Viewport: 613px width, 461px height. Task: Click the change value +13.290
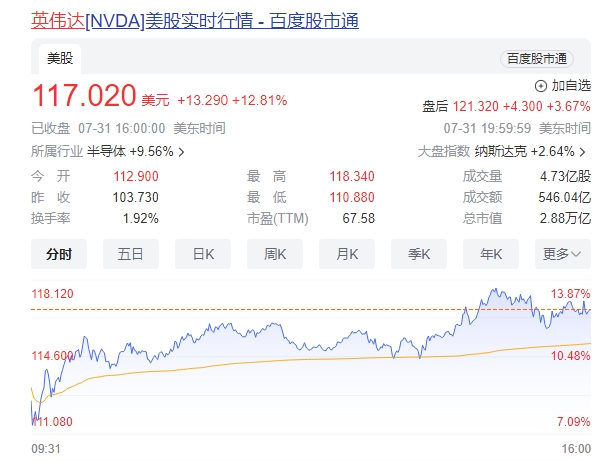point(203,100)
